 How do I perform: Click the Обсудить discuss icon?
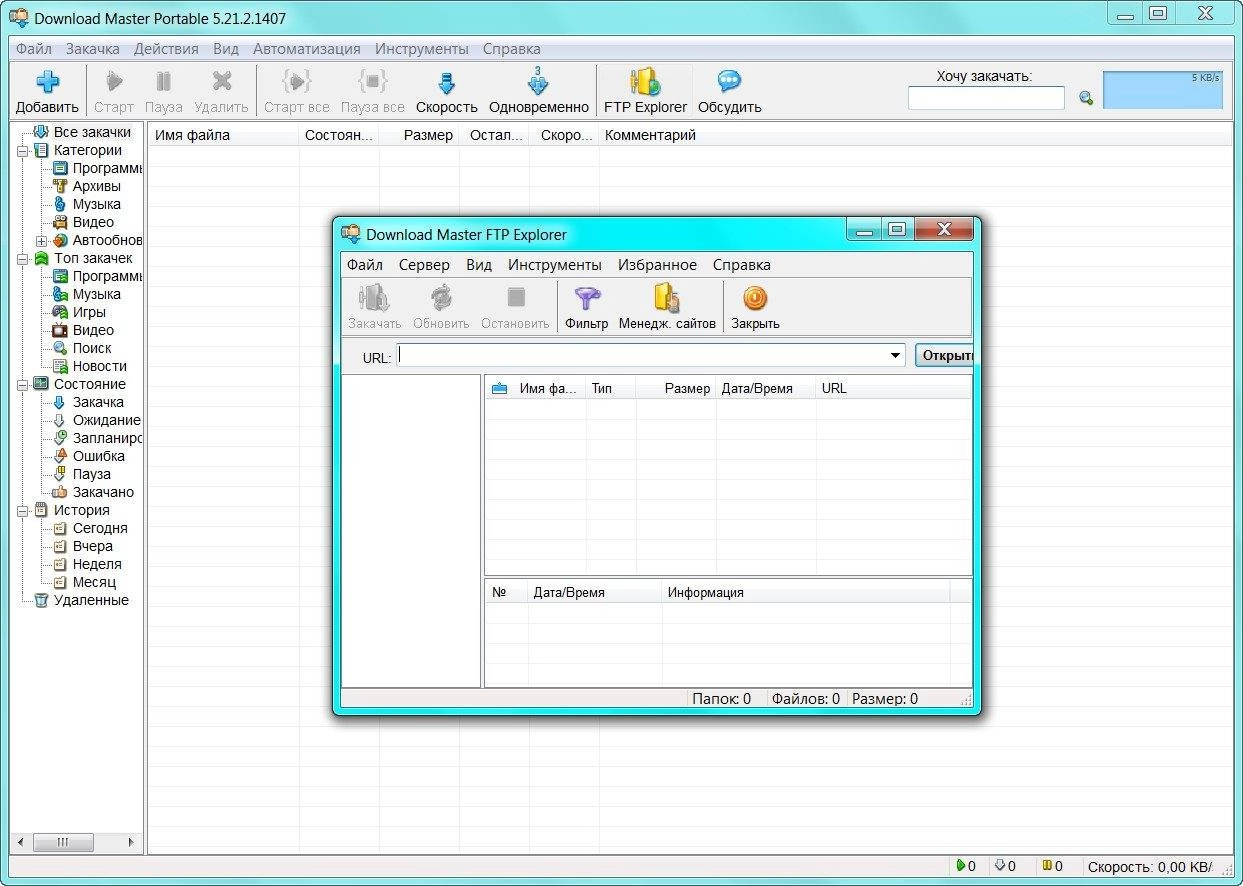[x=729, y=82]
